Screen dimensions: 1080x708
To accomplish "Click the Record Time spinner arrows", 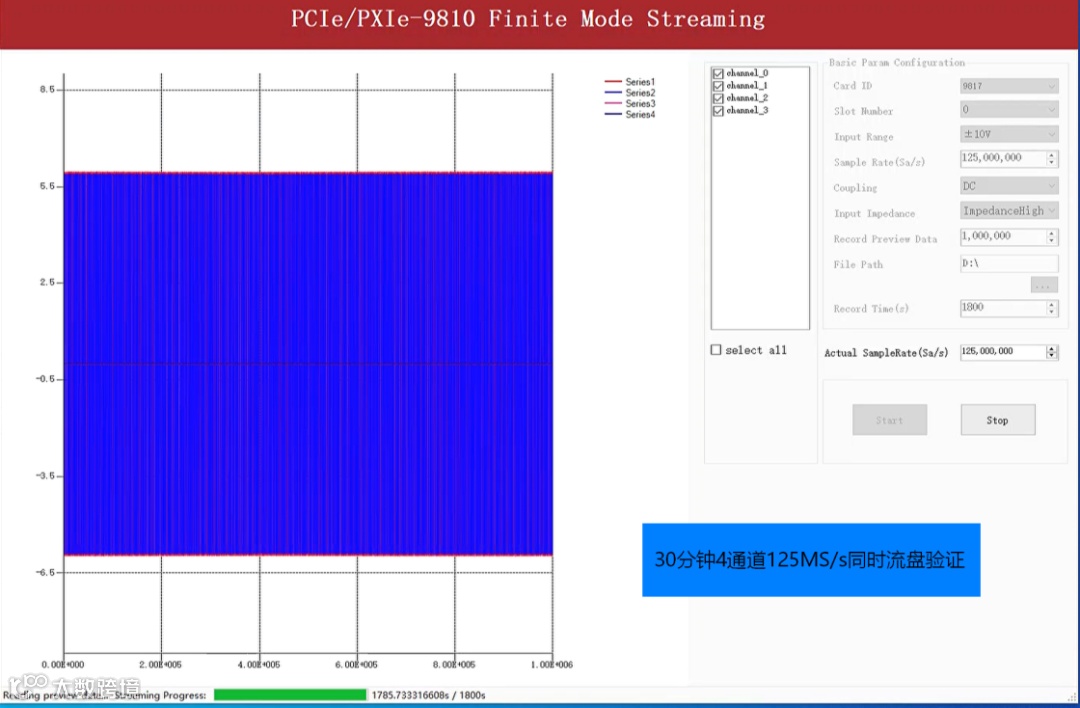I will [1052, 308].
